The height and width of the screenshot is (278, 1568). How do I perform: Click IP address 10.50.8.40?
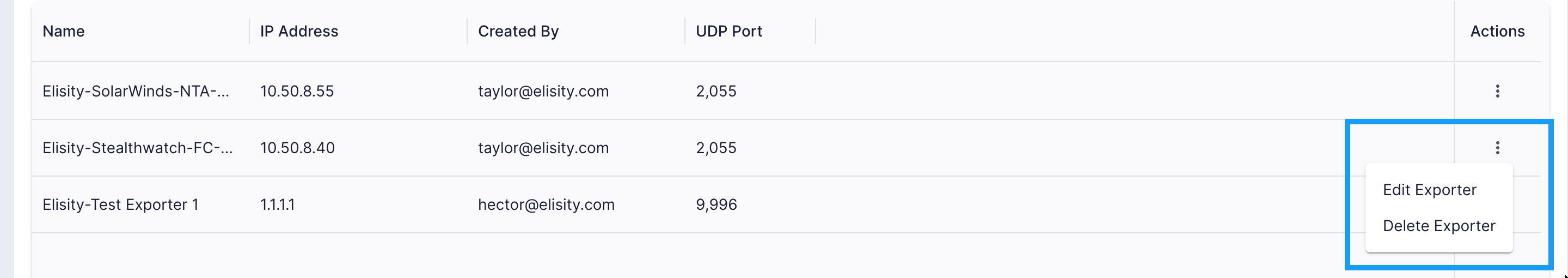298,148
